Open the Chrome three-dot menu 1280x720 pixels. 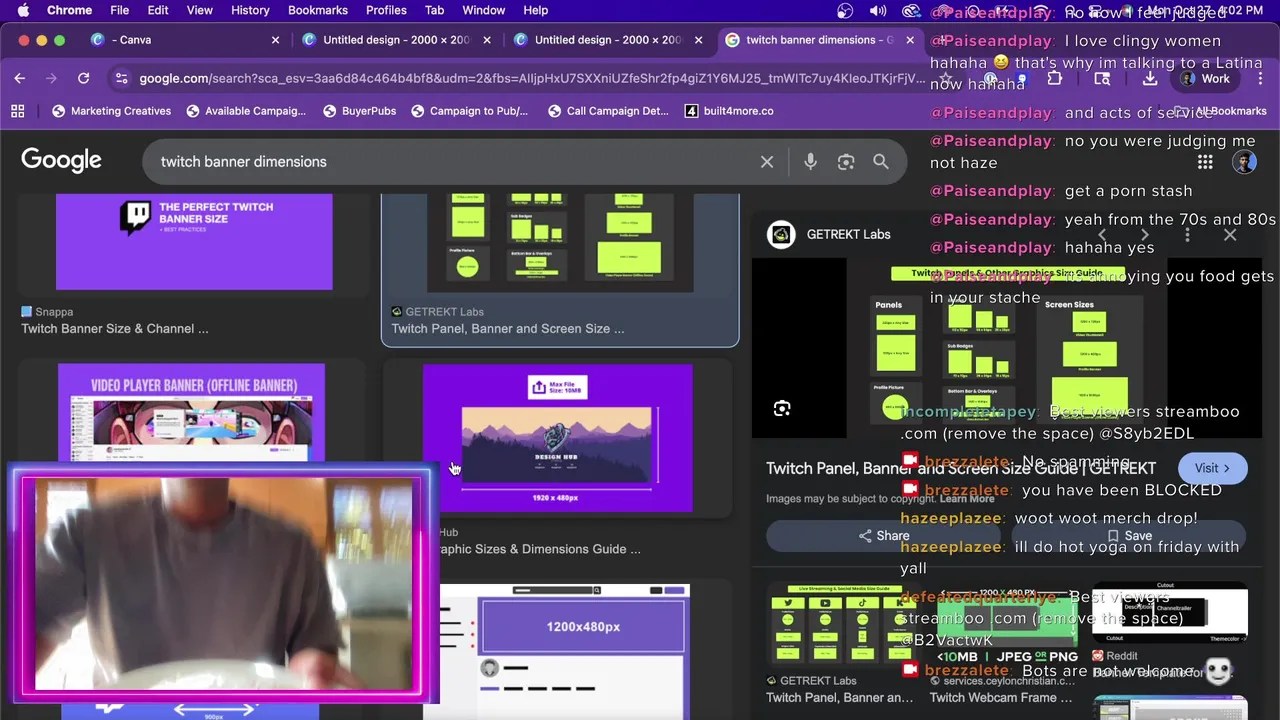(x=1258, y=78)
